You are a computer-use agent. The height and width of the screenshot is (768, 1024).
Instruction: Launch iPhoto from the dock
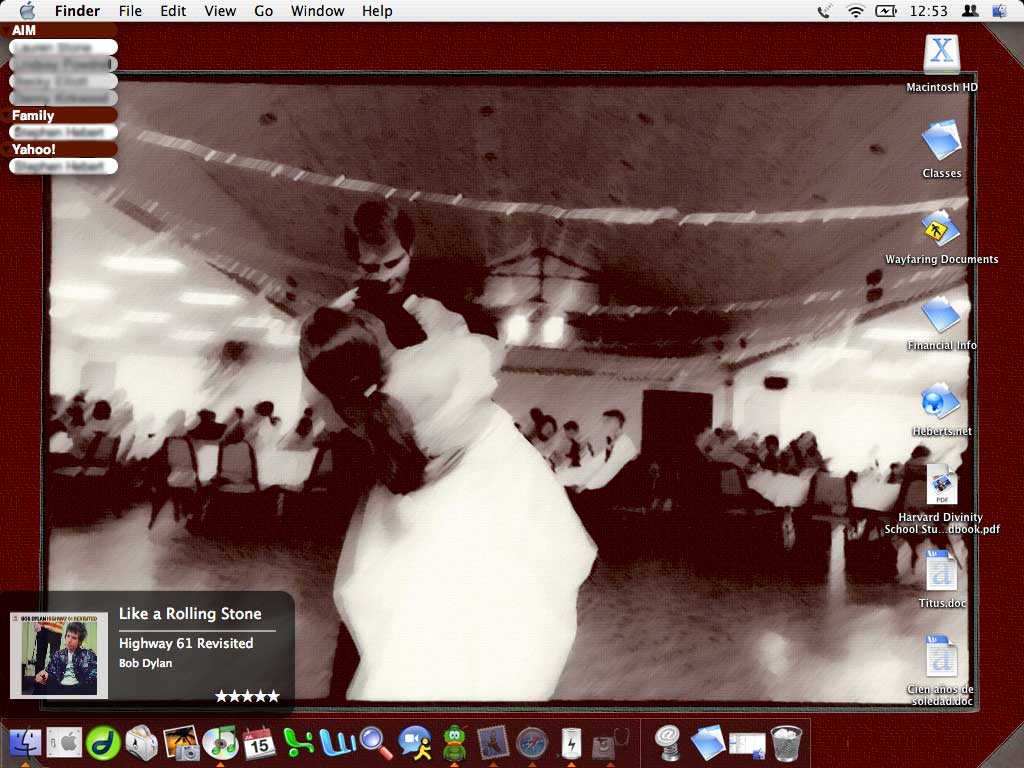click(181, 742)
